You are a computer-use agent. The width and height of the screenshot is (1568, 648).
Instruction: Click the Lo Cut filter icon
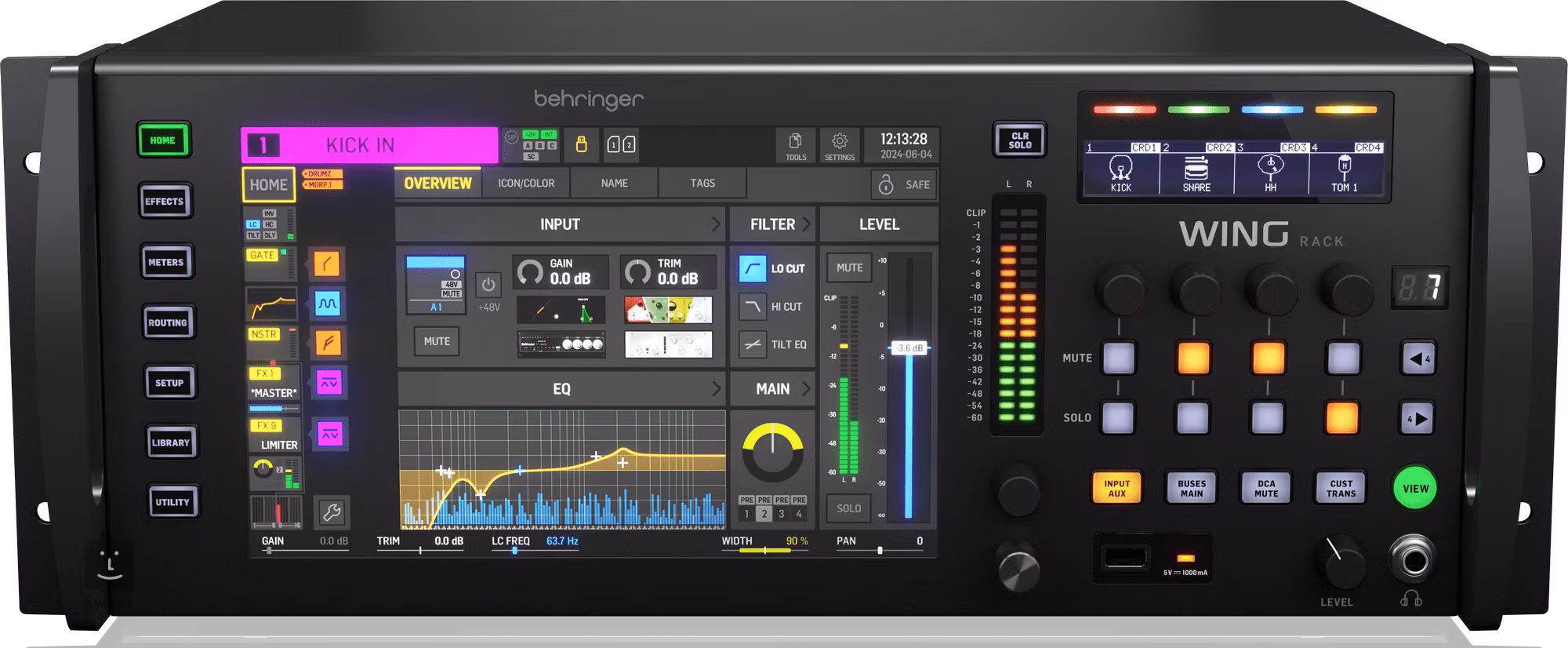click(x=753, y=269)
